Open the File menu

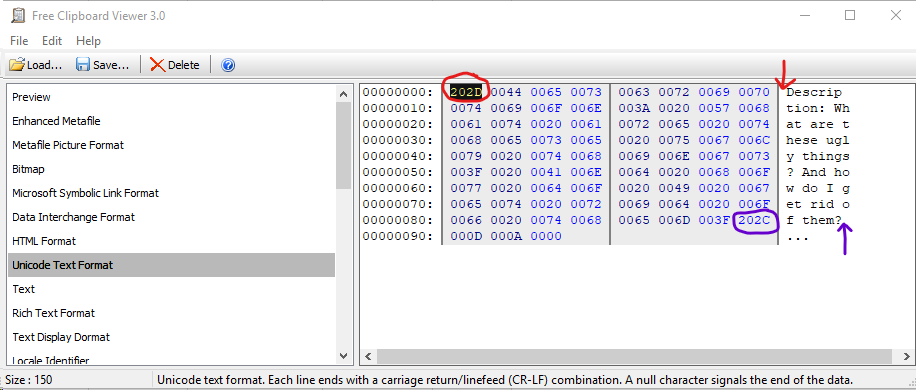coord(19,41)
